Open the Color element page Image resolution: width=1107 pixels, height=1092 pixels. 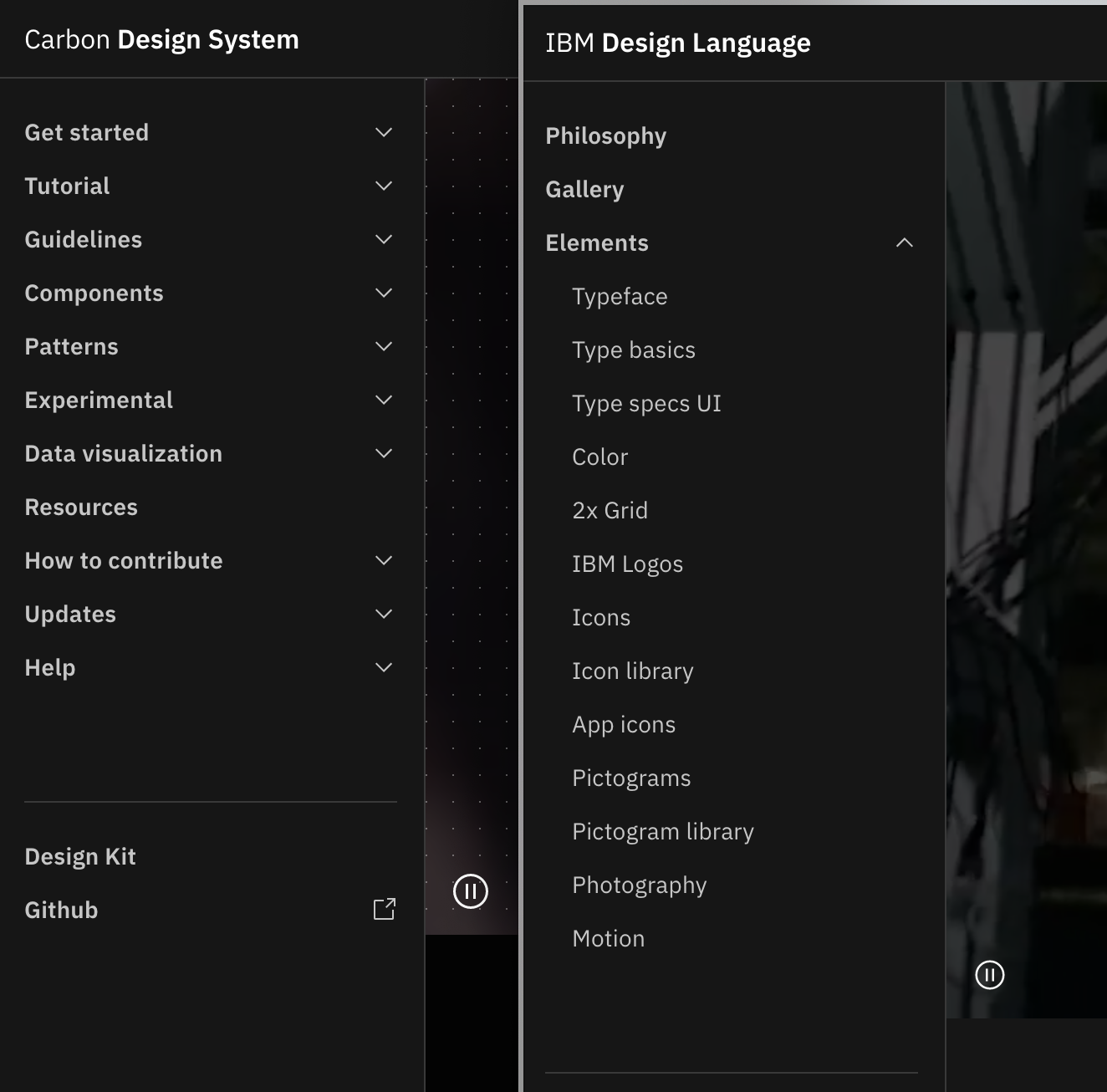pyautogui.click(x=599, y=457)
